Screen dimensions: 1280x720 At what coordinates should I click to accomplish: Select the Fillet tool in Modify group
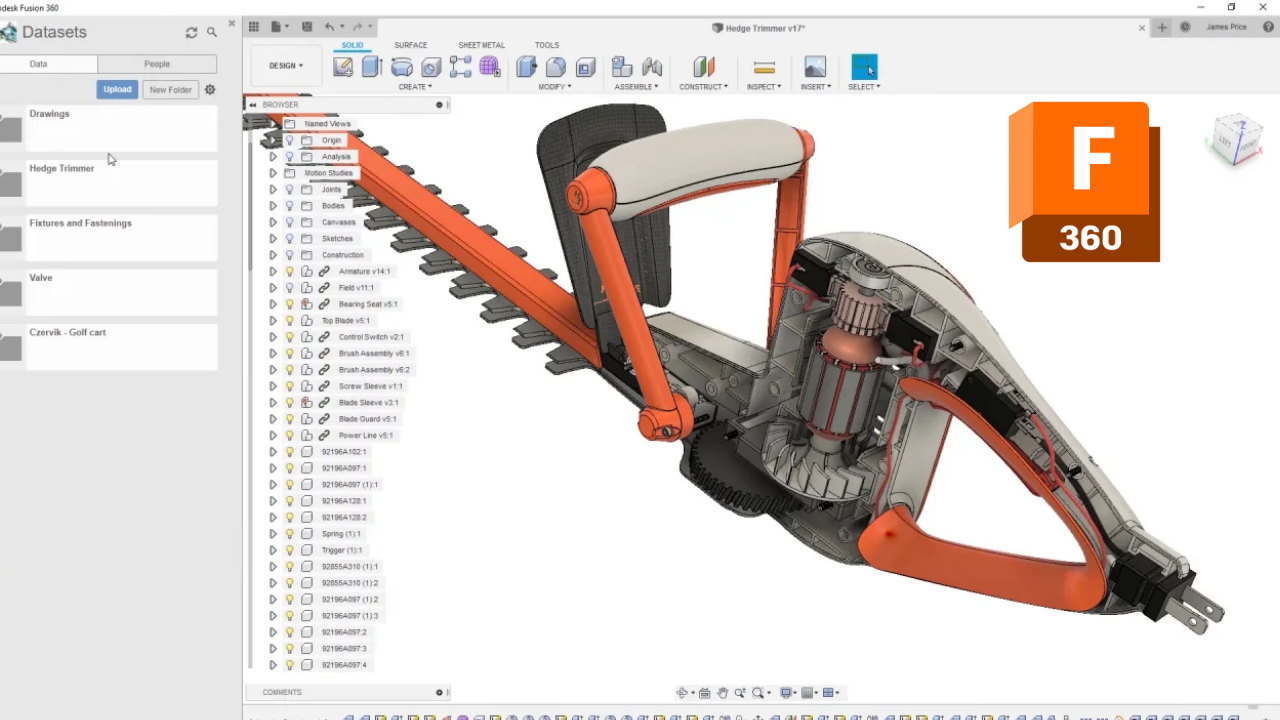(556, 66)
